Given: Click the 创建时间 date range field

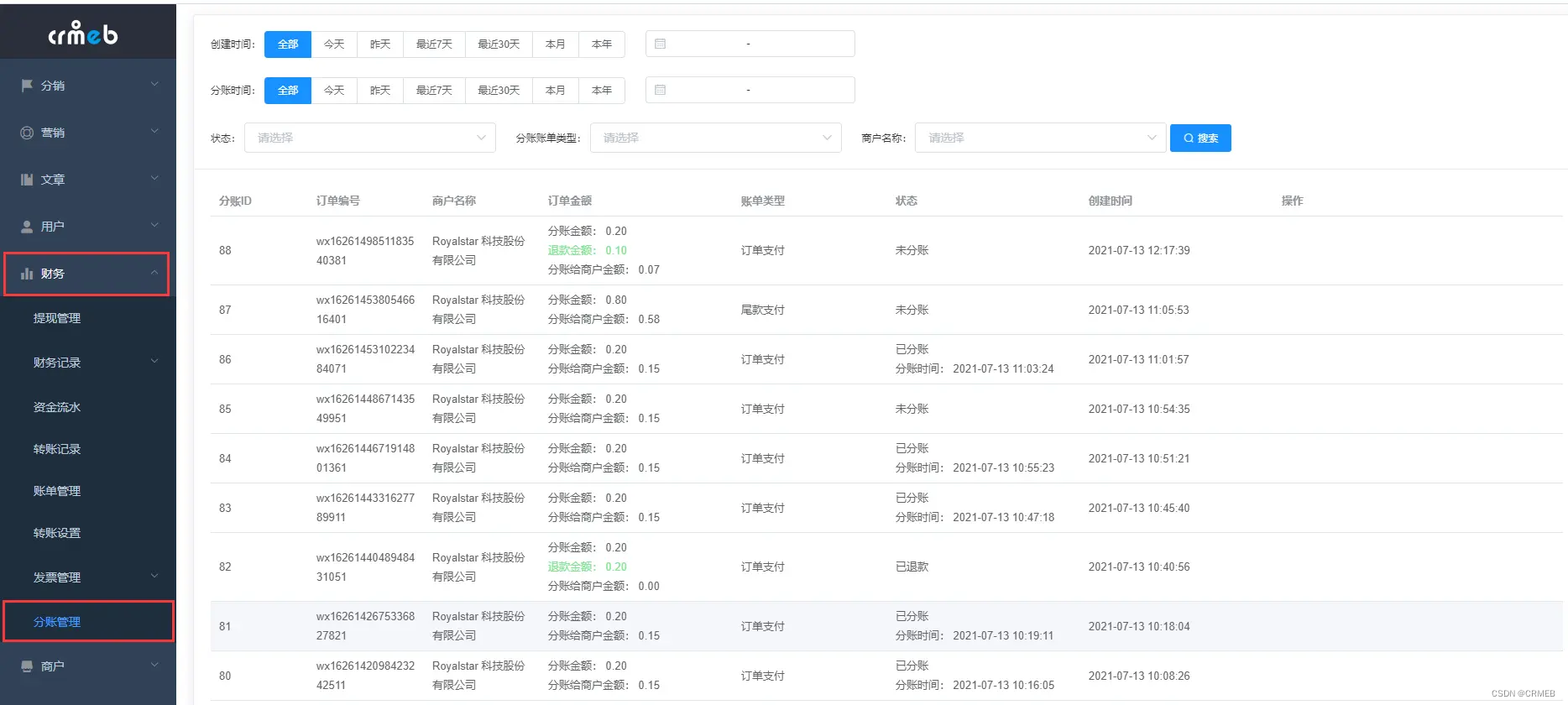Looking at the screenshot, I should (750, 44).
